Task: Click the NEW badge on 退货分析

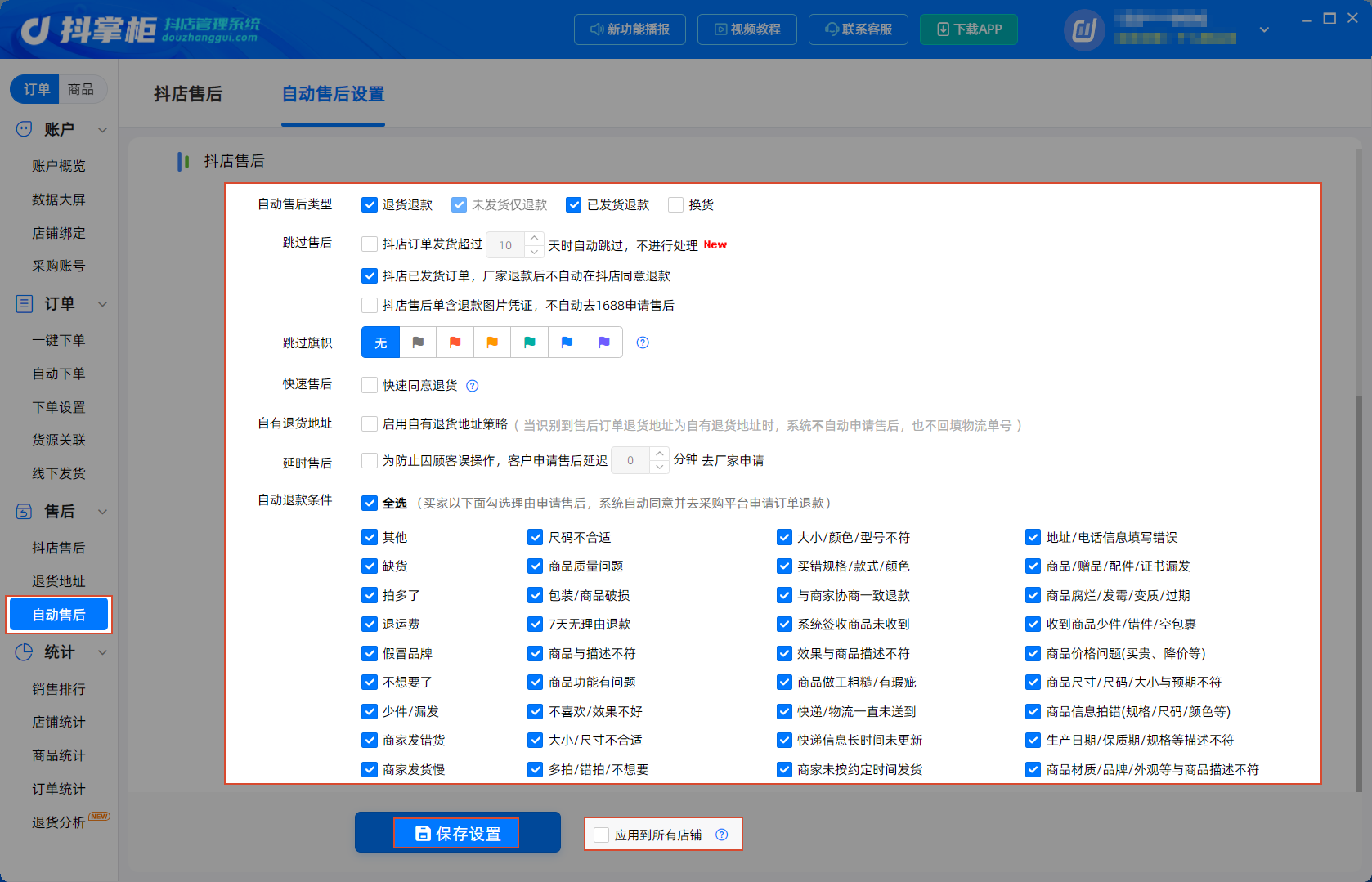Action: tap(100, 816)
